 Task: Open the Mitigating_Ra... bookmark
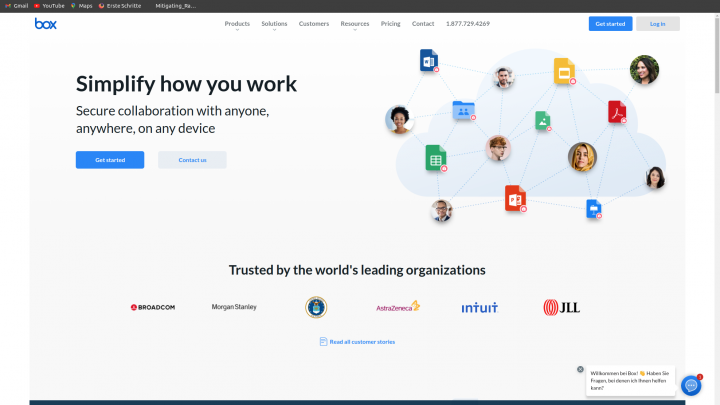[175, 6]
